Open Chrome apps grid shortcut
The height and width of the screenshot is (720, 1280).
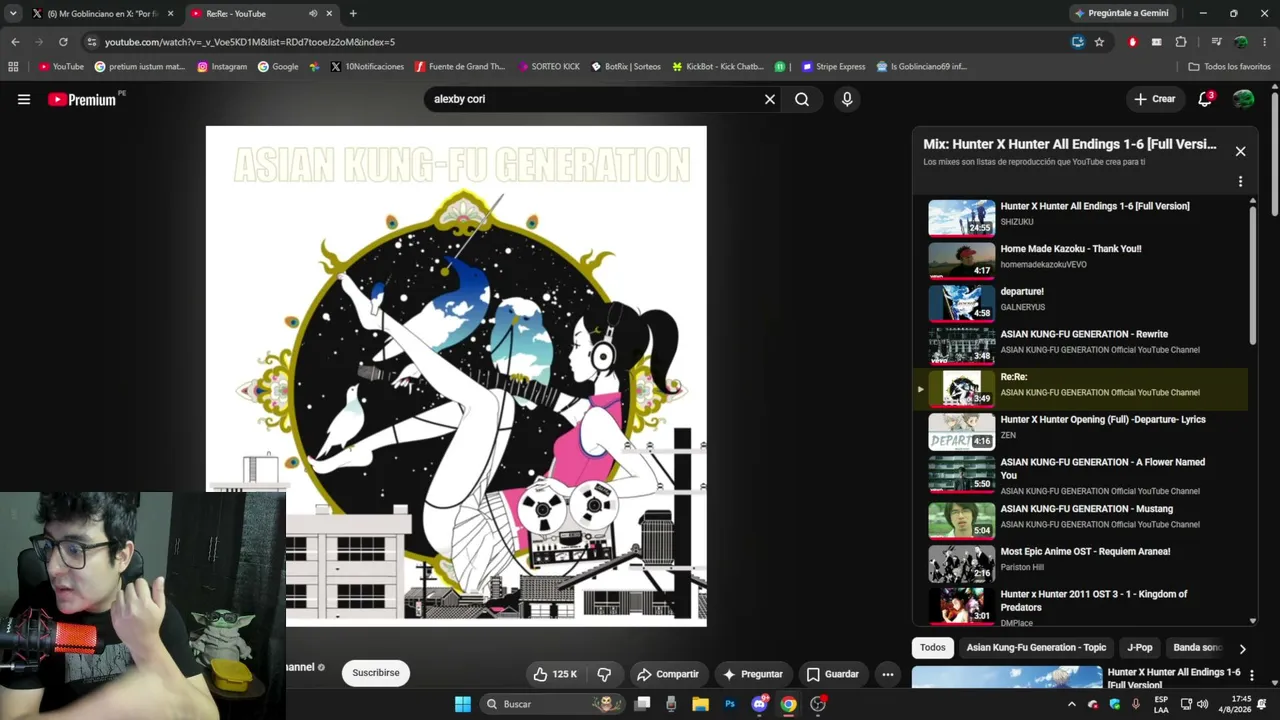point(13,67)
